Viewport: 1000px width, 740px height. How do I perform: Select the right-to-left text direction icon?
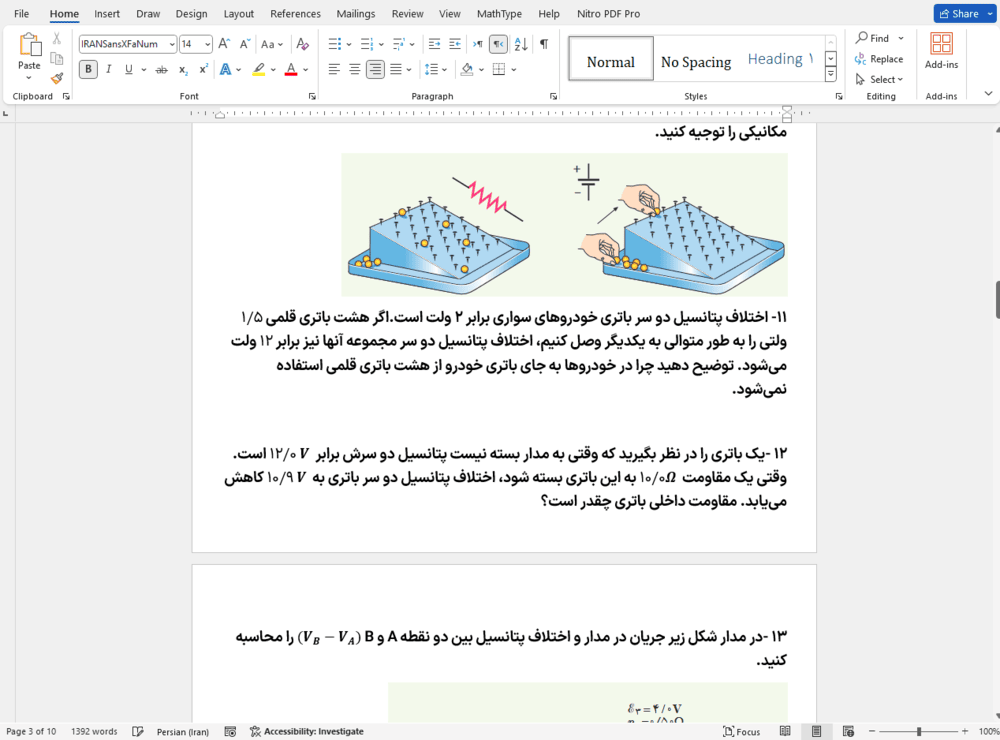497,44
